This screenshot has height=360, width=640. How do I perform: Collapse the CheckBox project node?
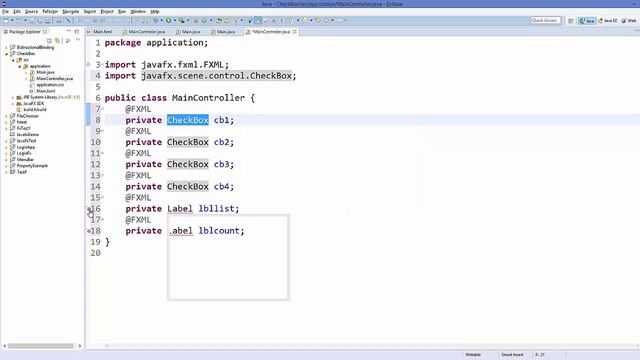(6, 53)
